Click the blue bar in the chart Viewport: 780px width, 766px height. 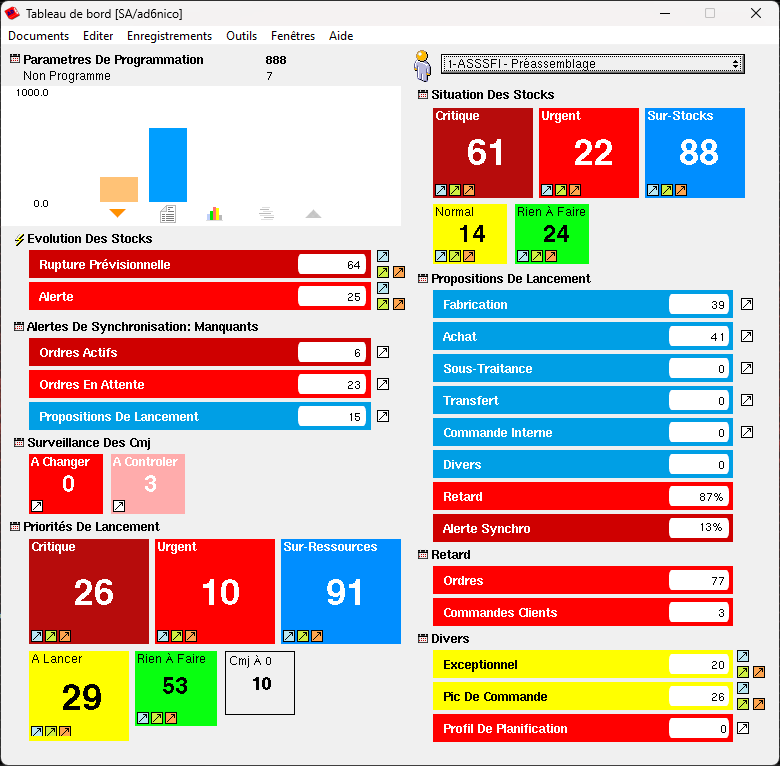click(168, 165)
